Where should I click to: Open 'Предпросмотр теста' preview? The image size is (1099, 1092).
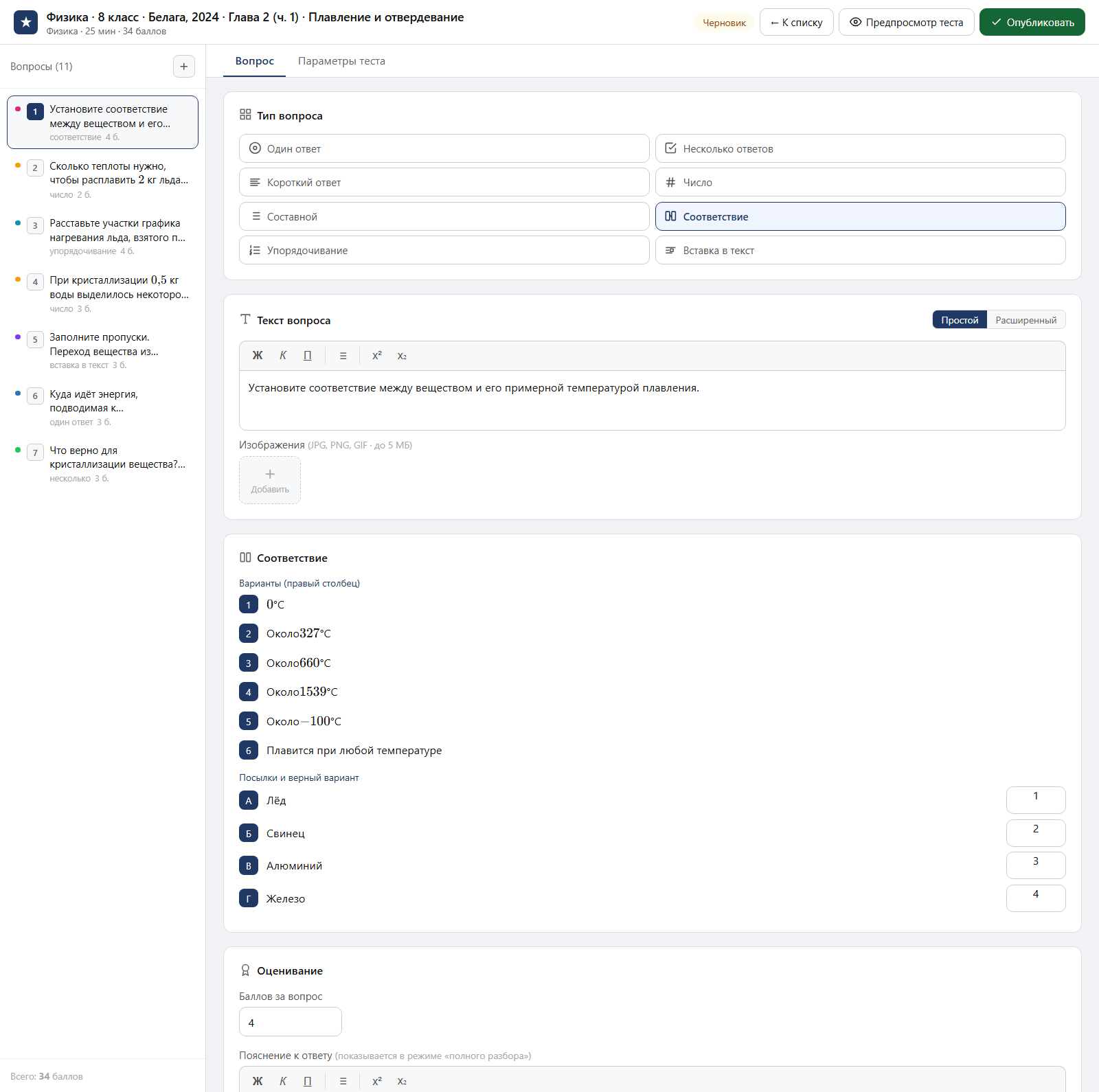tap(907, 22)
